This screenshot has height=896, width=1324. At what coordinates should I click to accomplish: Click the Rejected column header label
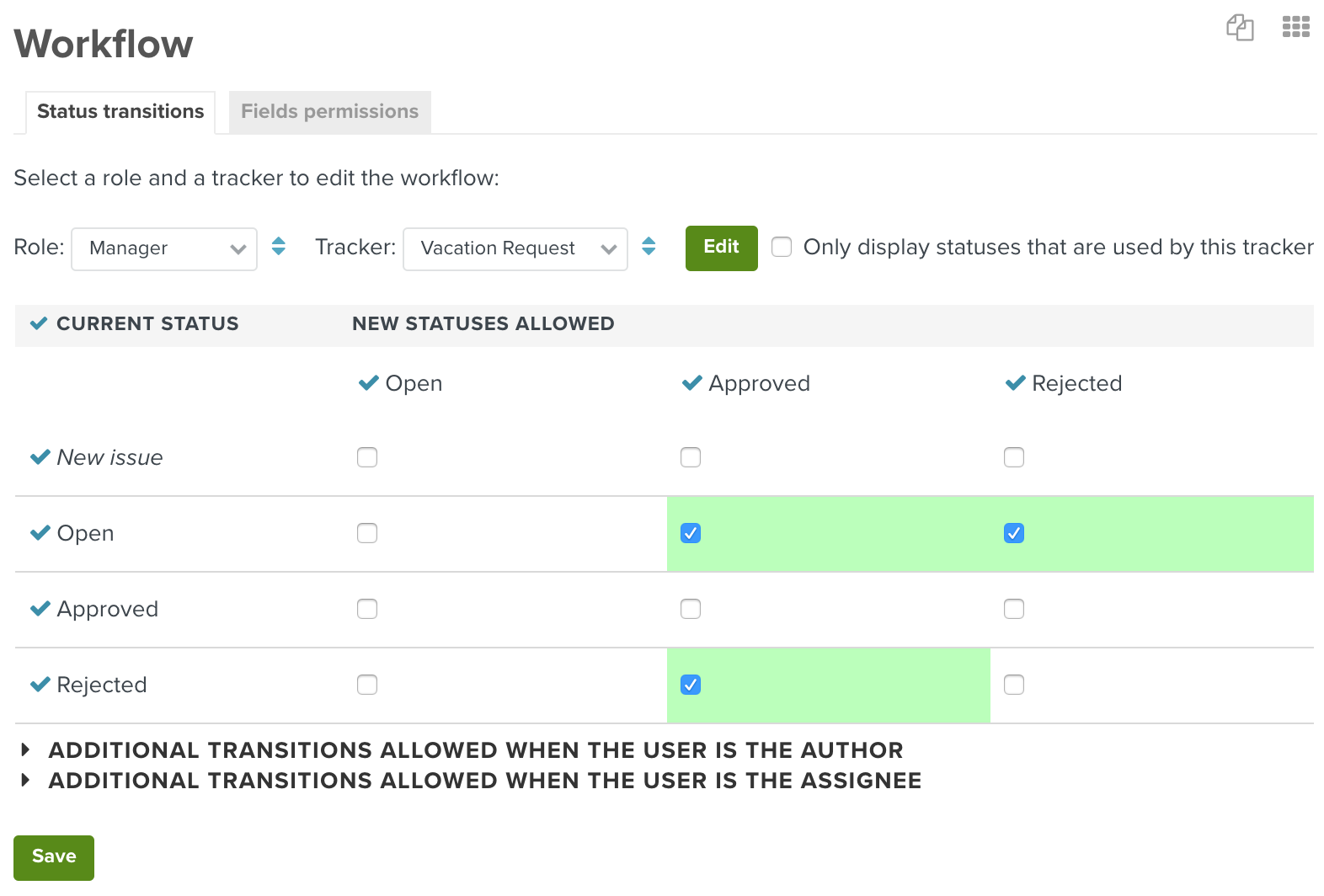tap(1077, 383)
